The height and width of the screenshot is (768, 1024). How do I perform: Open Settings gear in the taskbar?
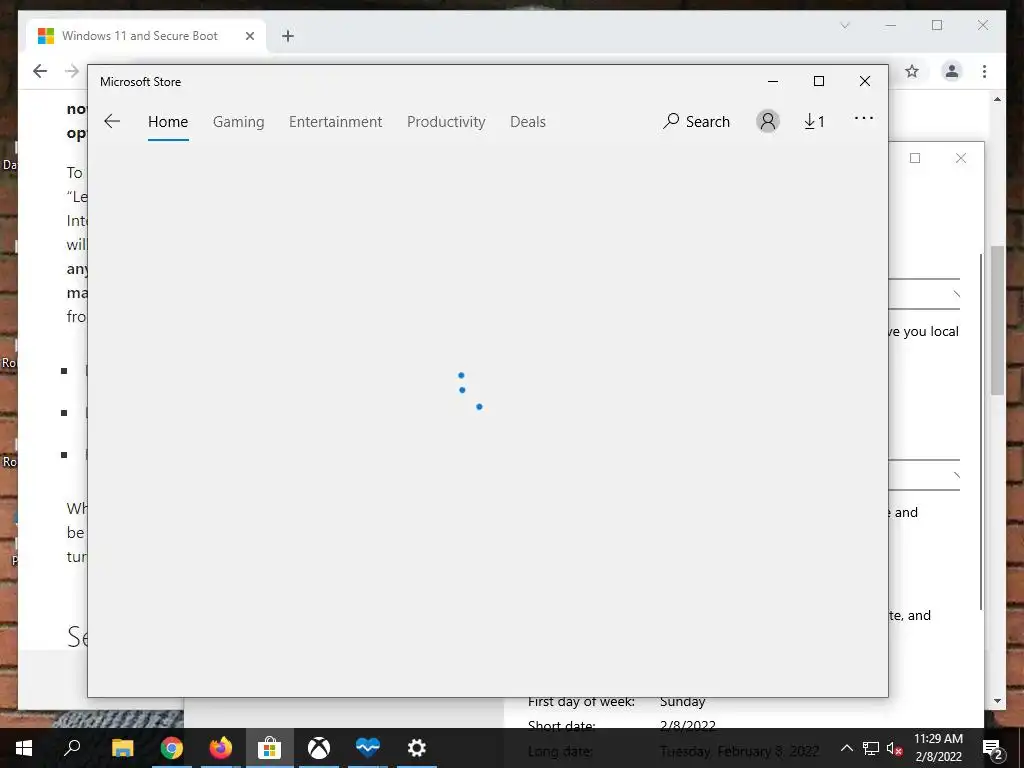click(417, 748)
